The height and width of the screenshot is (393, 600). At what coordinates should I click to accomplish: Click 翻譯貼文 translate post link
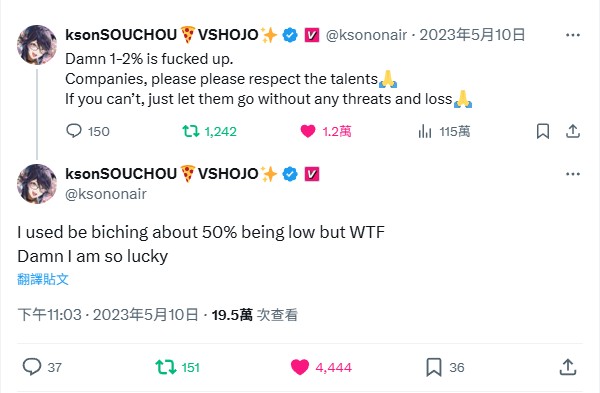tap(43, 279)
